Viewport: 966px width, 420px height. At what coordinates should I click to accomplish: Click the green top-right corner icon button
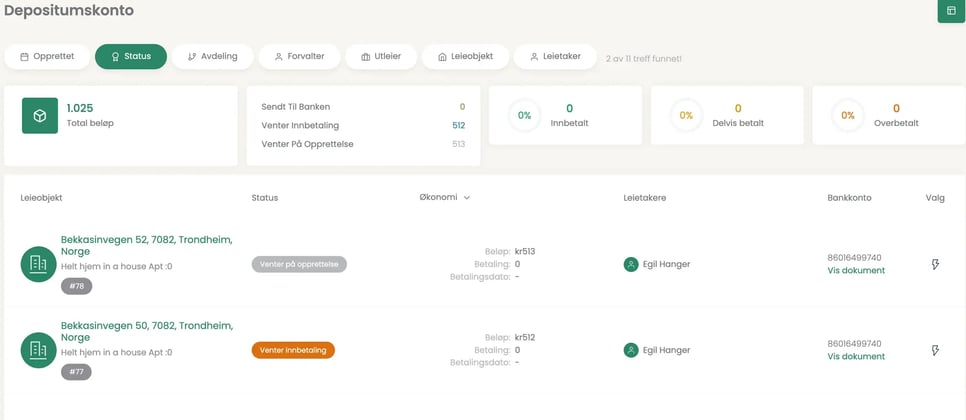951,11
